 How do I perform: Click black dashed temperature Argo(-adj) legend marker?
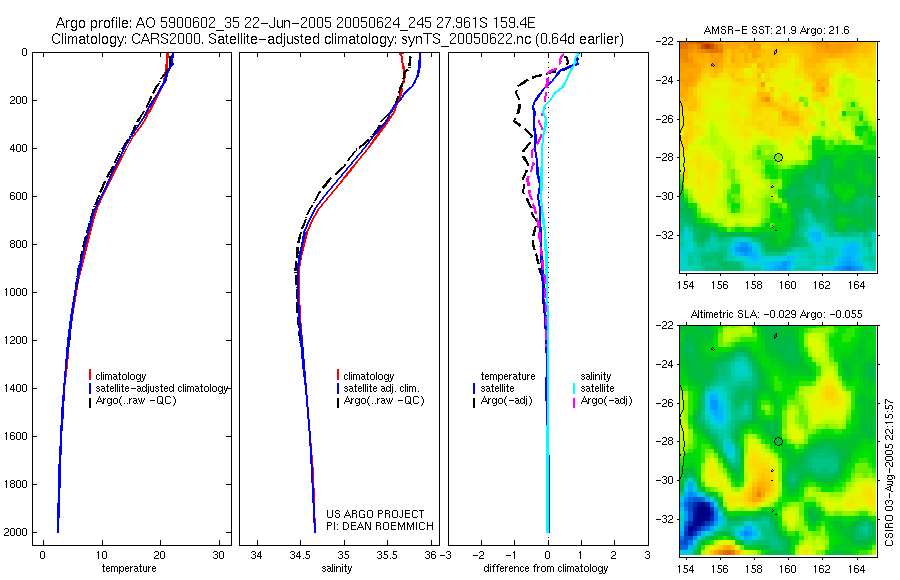pyautogui.click(x=474, y=401)
